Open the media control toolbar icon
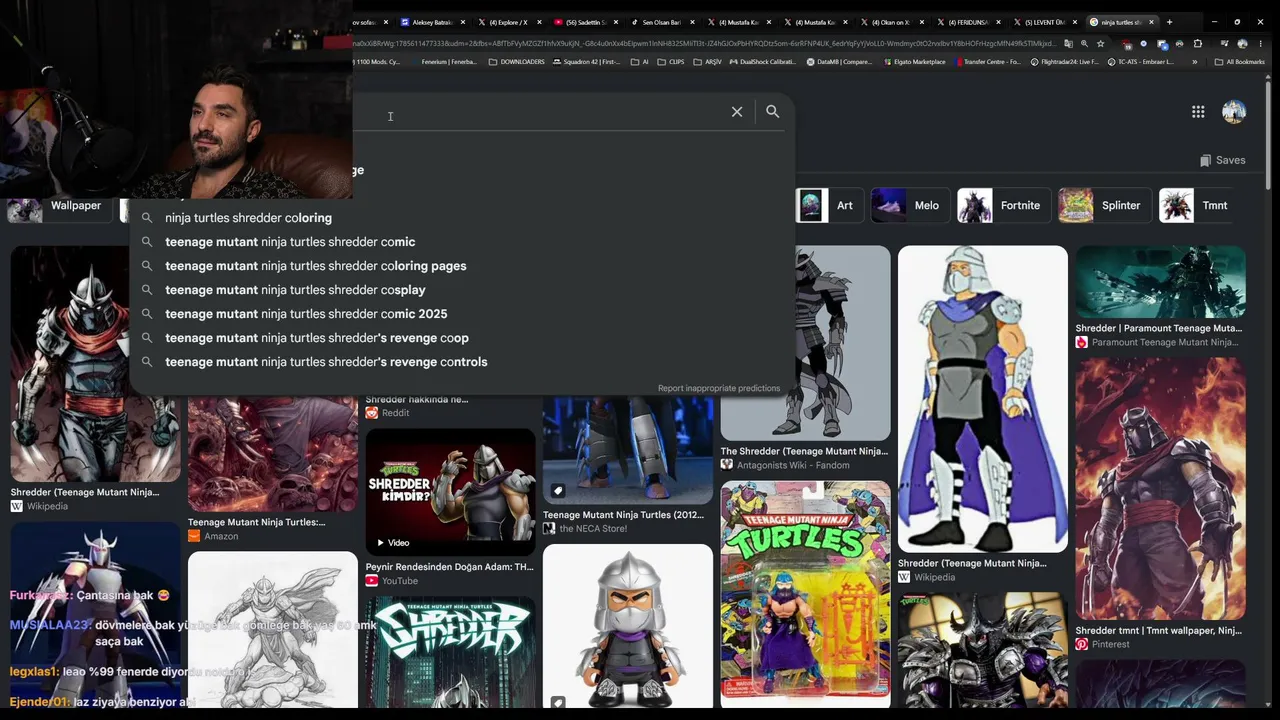This screenshot has width=1280, height=720. tap(1224, 44)
